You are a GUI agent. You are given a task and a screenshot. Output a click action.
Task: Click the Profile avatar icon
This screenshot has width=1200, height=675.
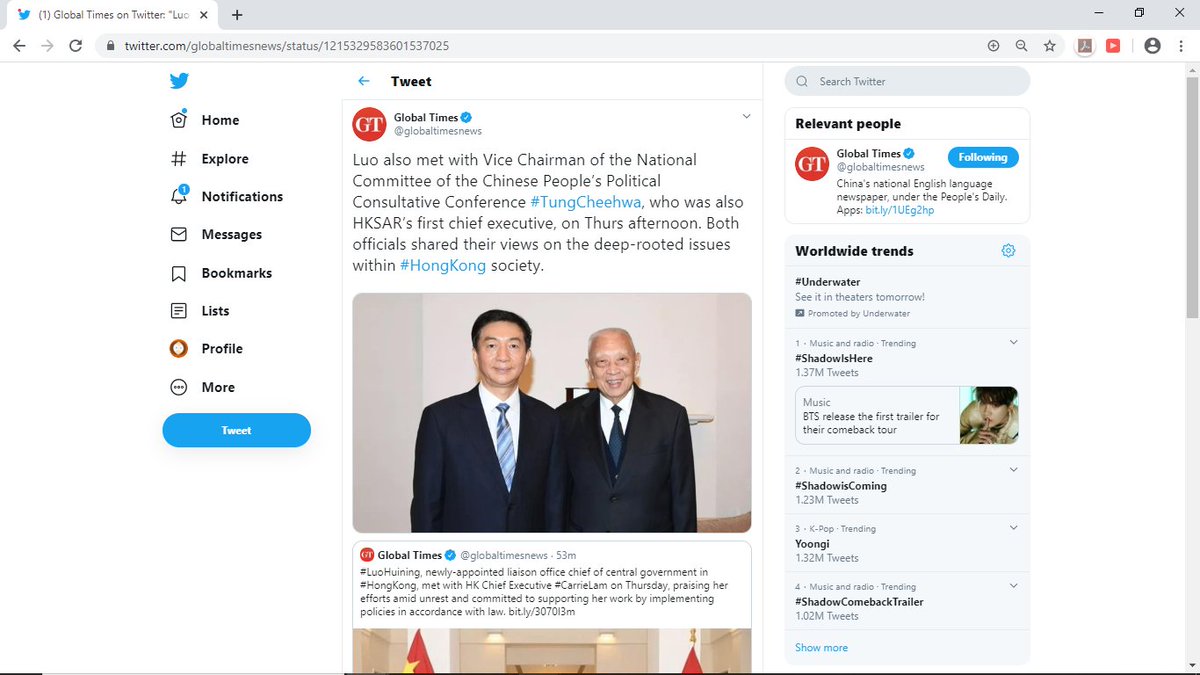(x=179, y=349)
